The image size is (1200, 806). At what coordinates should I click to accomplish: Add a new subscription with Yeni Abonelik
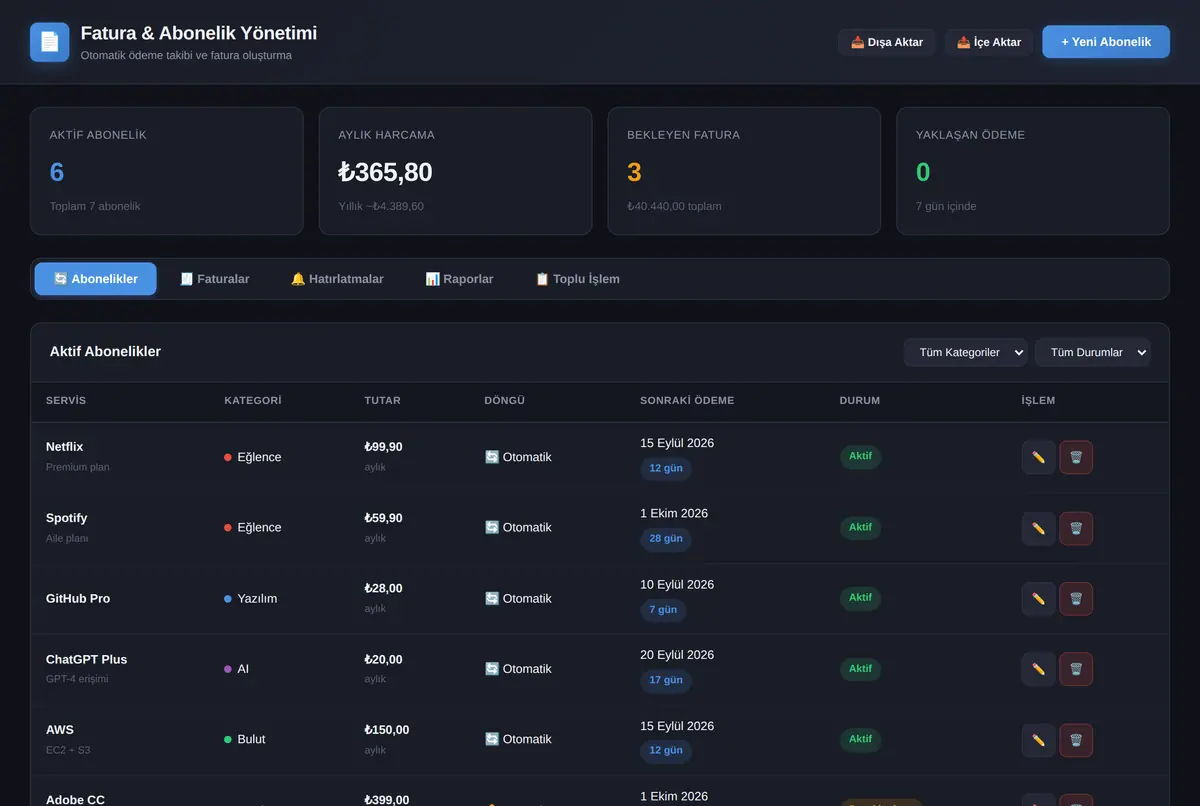coord(1106,42)
